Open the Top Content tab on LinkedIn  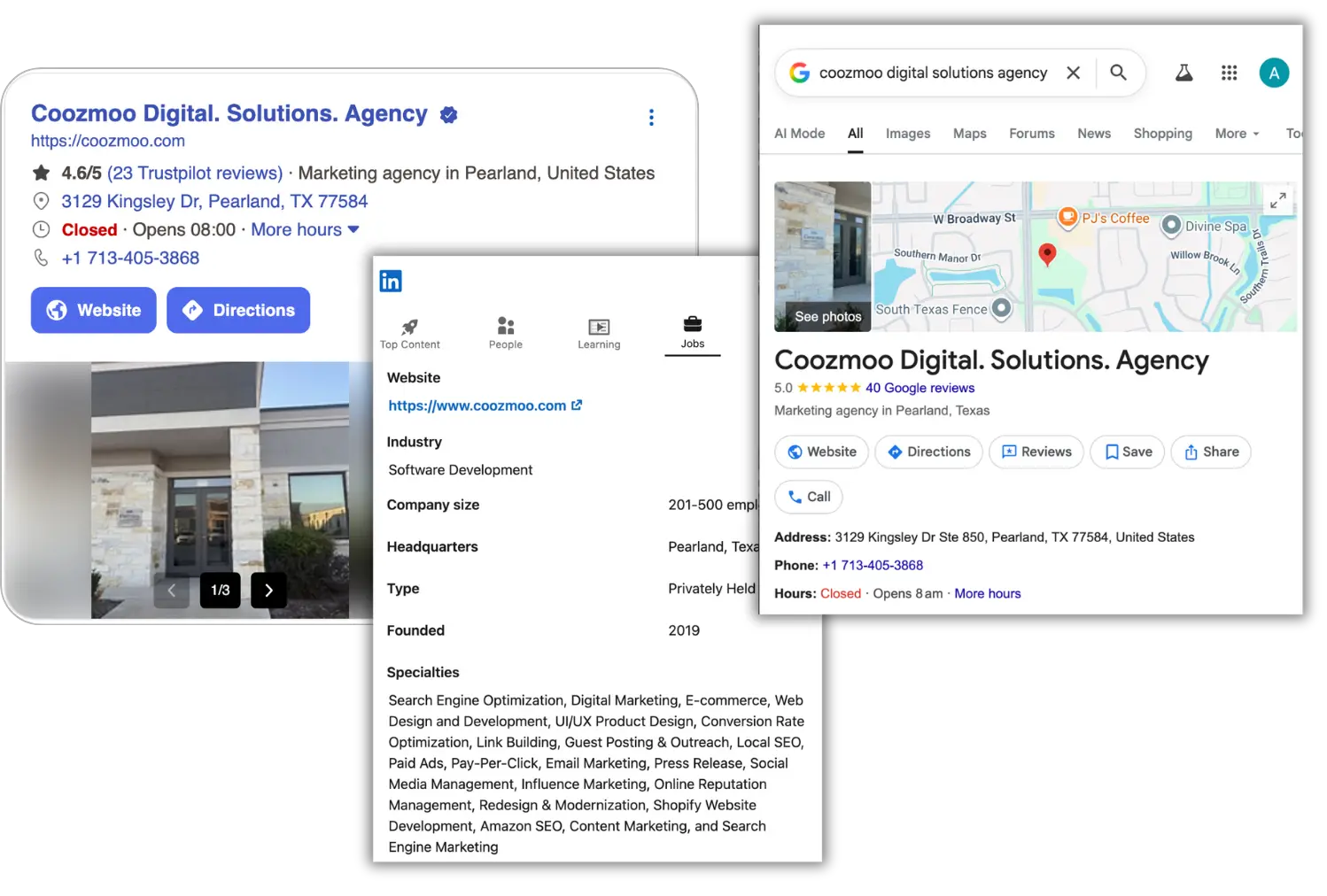(x=409, y=334)
